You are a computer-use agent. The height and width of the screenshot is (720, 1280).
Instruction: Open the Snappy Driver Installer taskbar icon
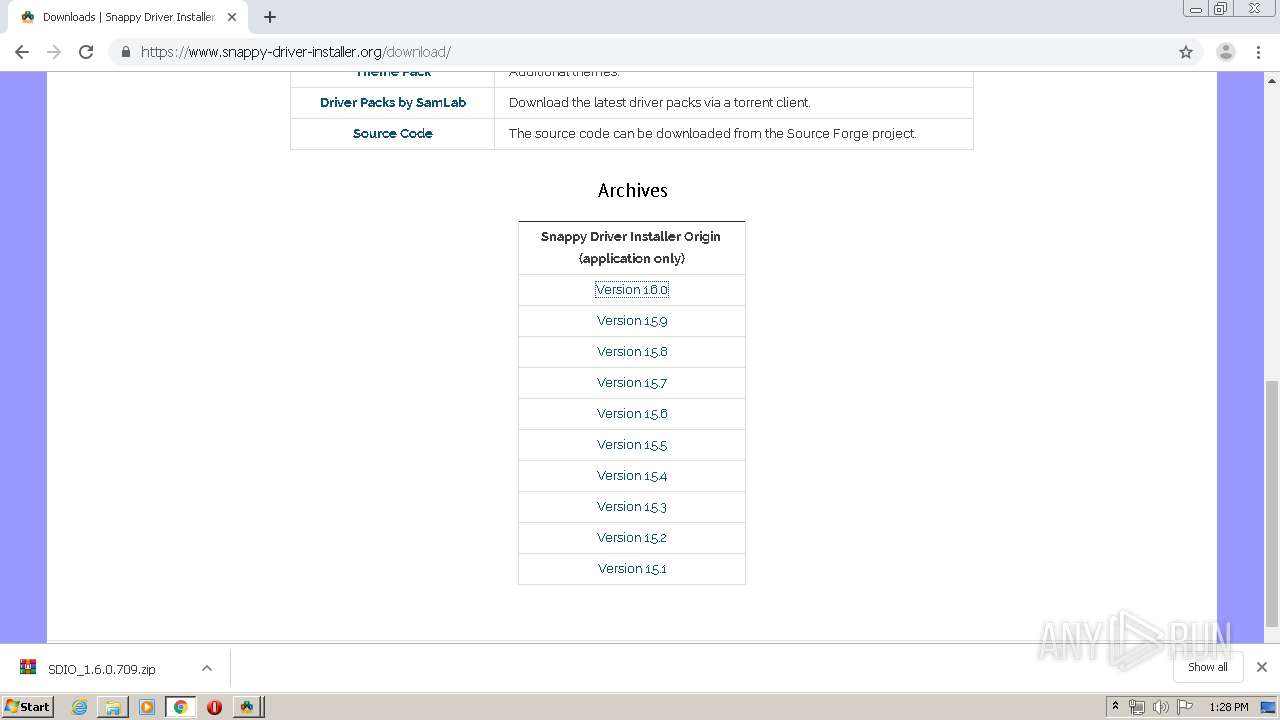tap(247, 707)
